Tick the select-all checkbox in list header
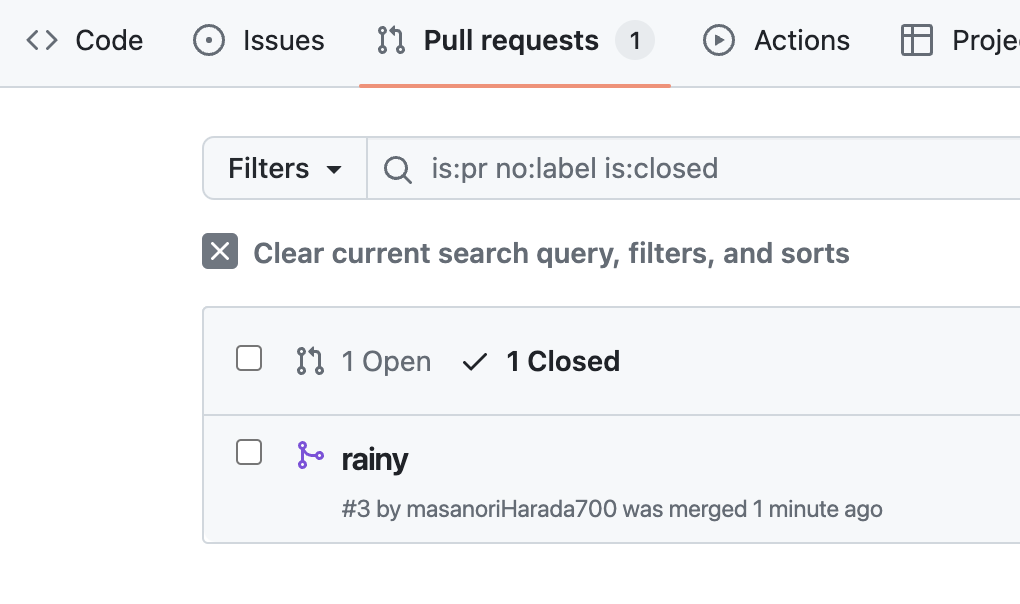The height and width of the screenshot is (604, 1020). (248, 358)
